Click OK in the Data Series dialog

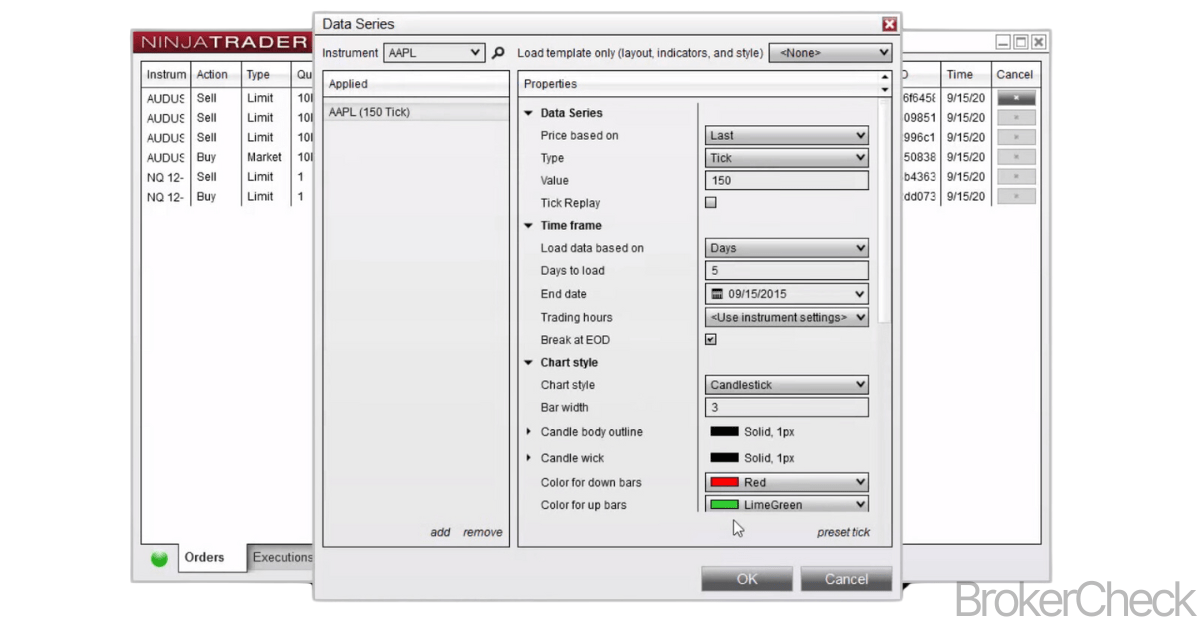[747, 579]
